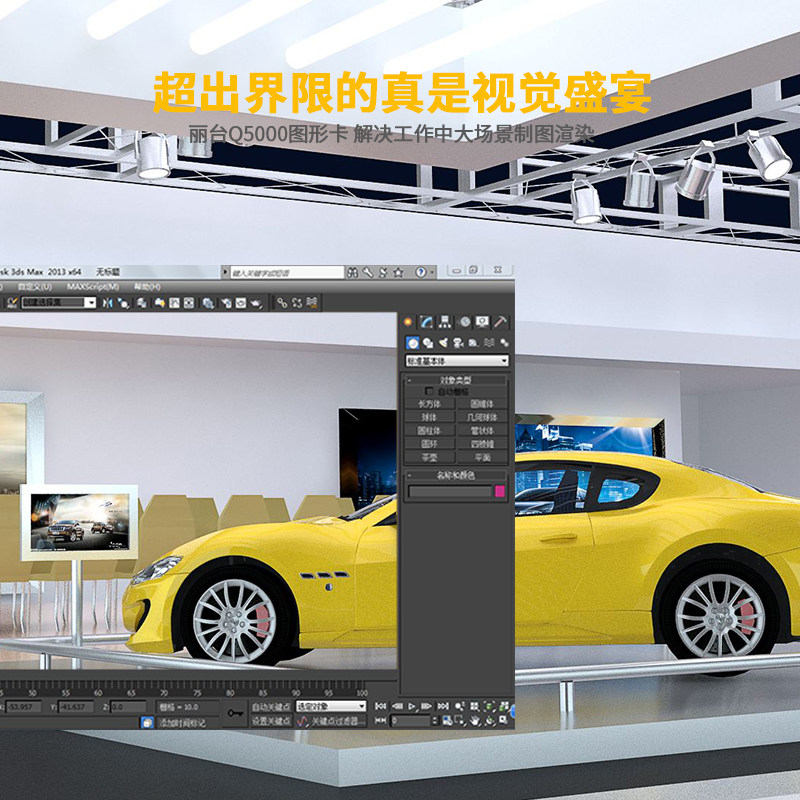The image size is (800, 800).
Task: Click the keyword search field in the title bar
Action: point(287,272)
